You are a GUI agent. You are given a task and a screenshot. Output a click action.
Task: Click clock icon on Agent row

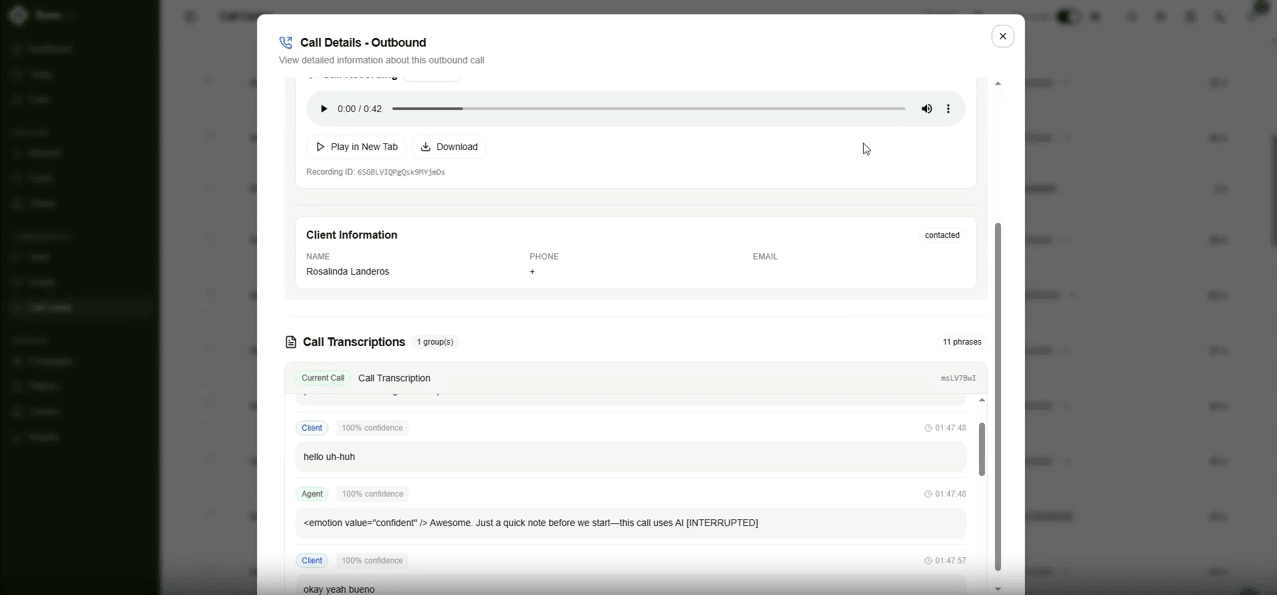point(928,494)
